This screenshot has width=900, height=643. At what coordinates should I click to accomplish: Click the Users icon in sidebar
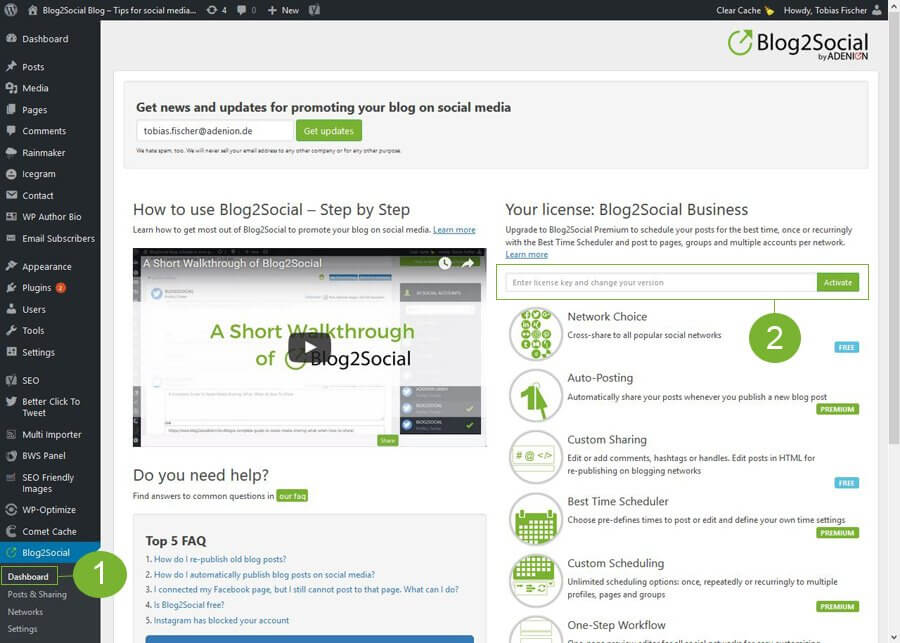[11, 309]
